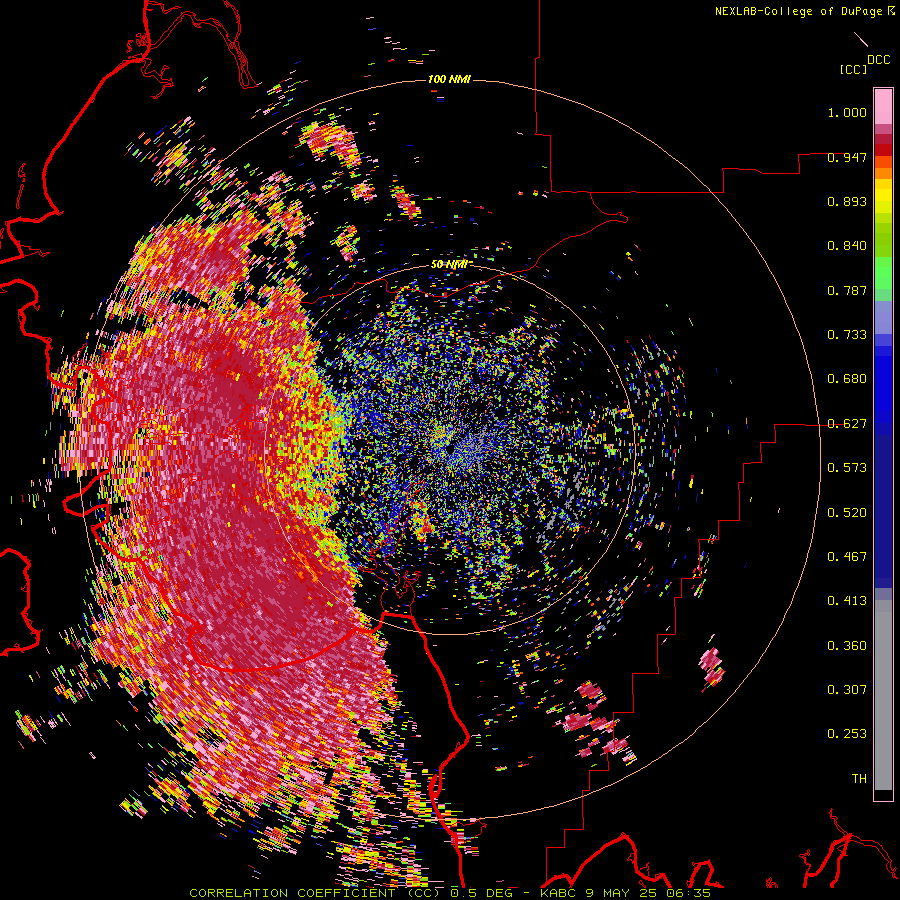
Task: Click the 9 MAY 25 date text
Action: pos(622,893)
